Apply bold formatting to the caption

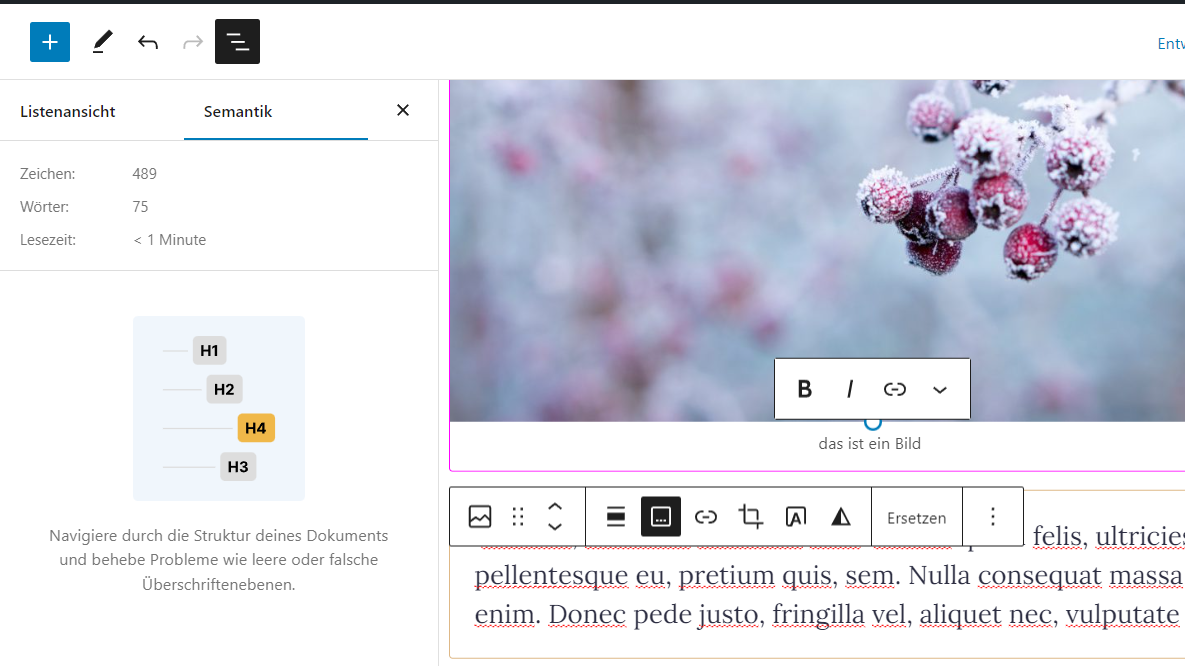[x=804, y=389]
